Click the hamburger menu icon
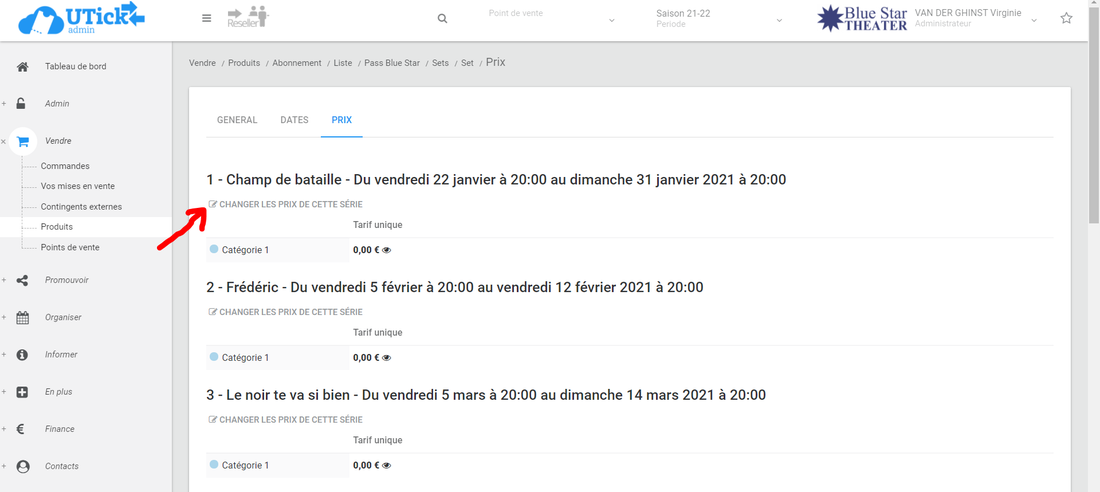The image size is (1100, 492). coord(207,18)
